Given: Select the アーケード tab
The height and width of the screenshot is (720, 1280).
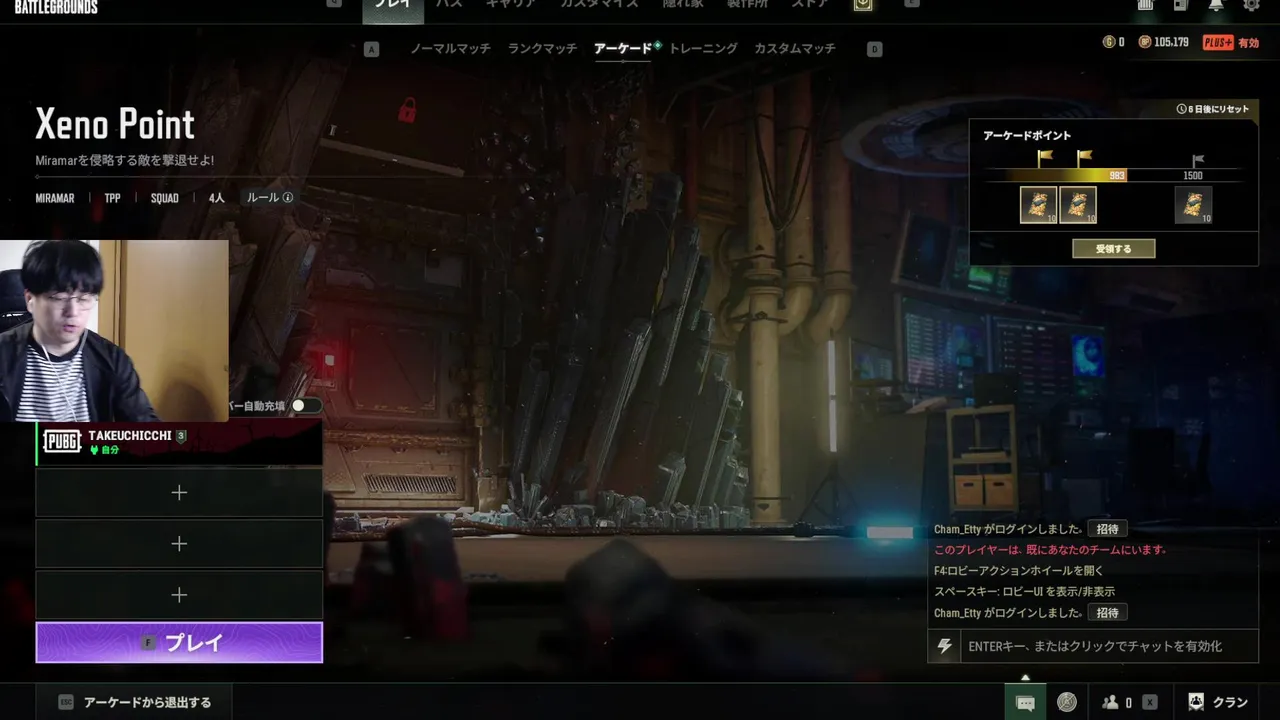Looking at the screenshot, I should (x=622, y=48).
